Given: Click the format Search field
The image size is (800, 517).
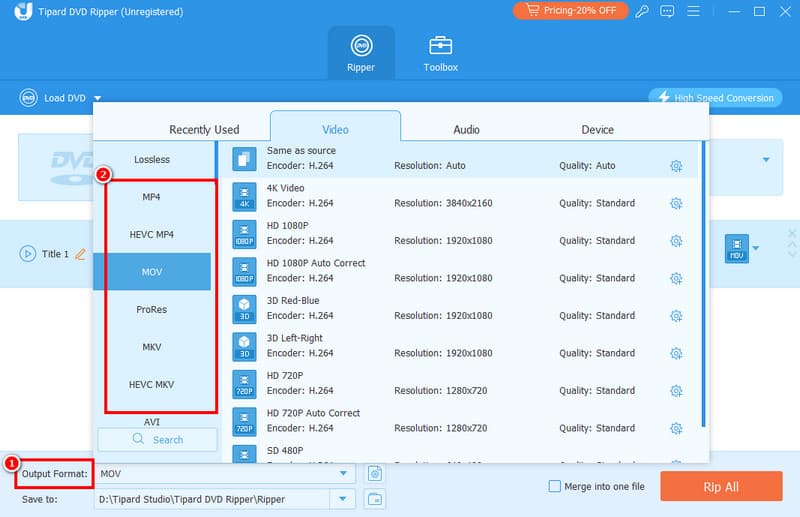Looking at the screenshot, I should (157, 439).
